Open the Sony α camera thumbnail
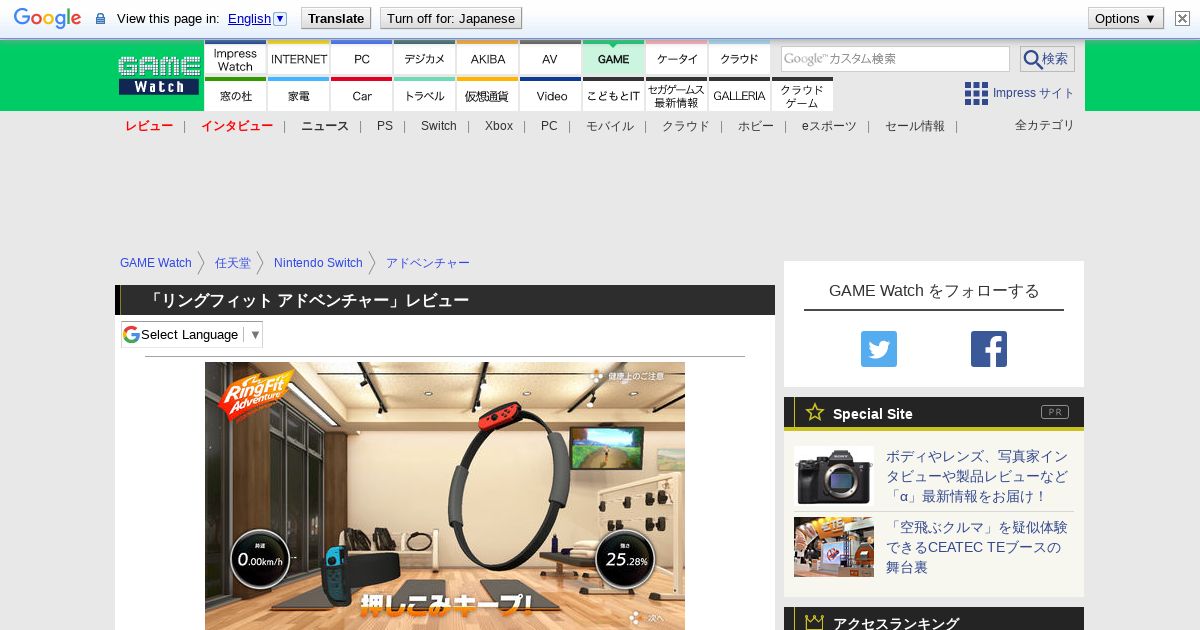 pos(834,476)
